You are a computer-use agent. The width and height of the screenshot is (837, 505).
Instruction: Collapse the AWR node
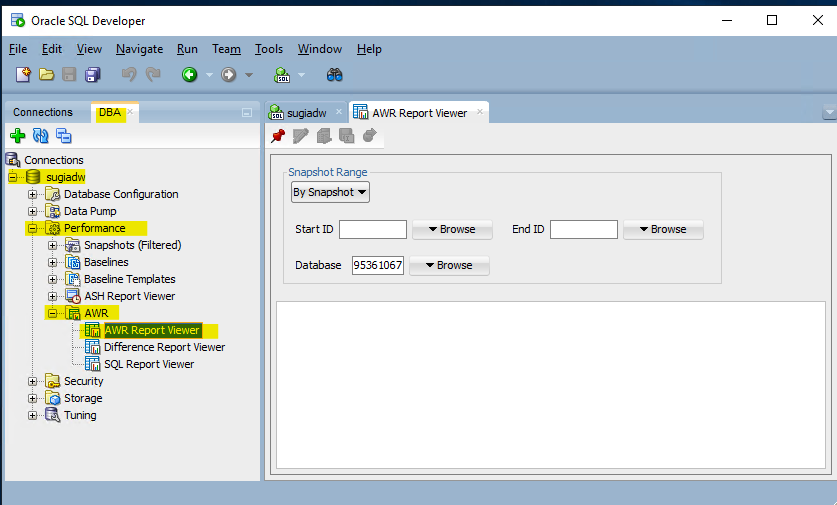(x=52, y=313)
